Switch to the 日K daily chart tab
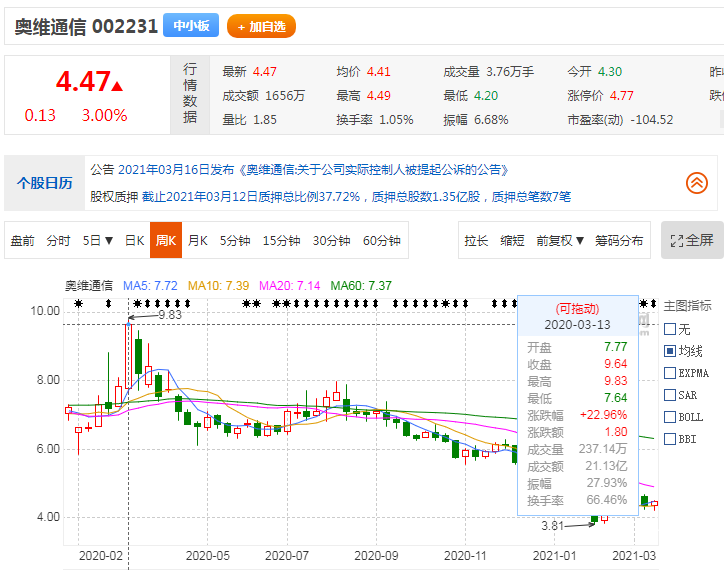724x570 pixels. (x=134, y=240)
